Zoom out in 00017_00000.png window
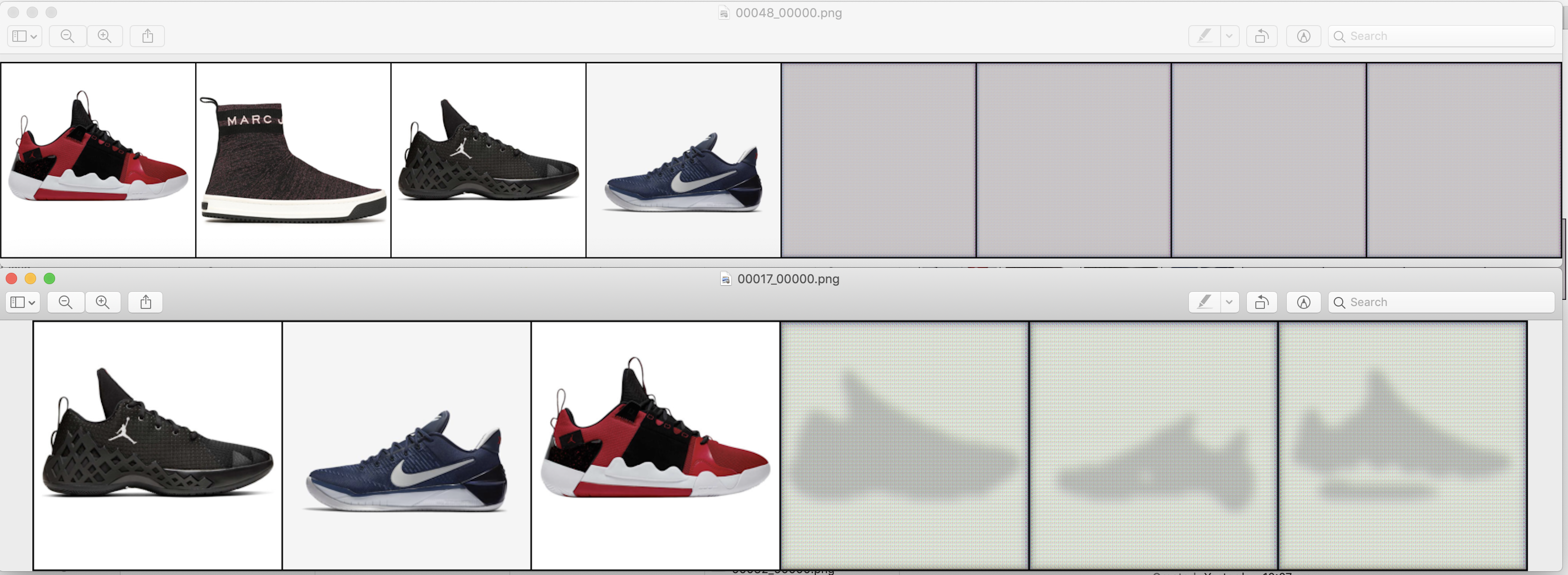The width and height of the screenshot is (1568, 575). click(66, 302)
